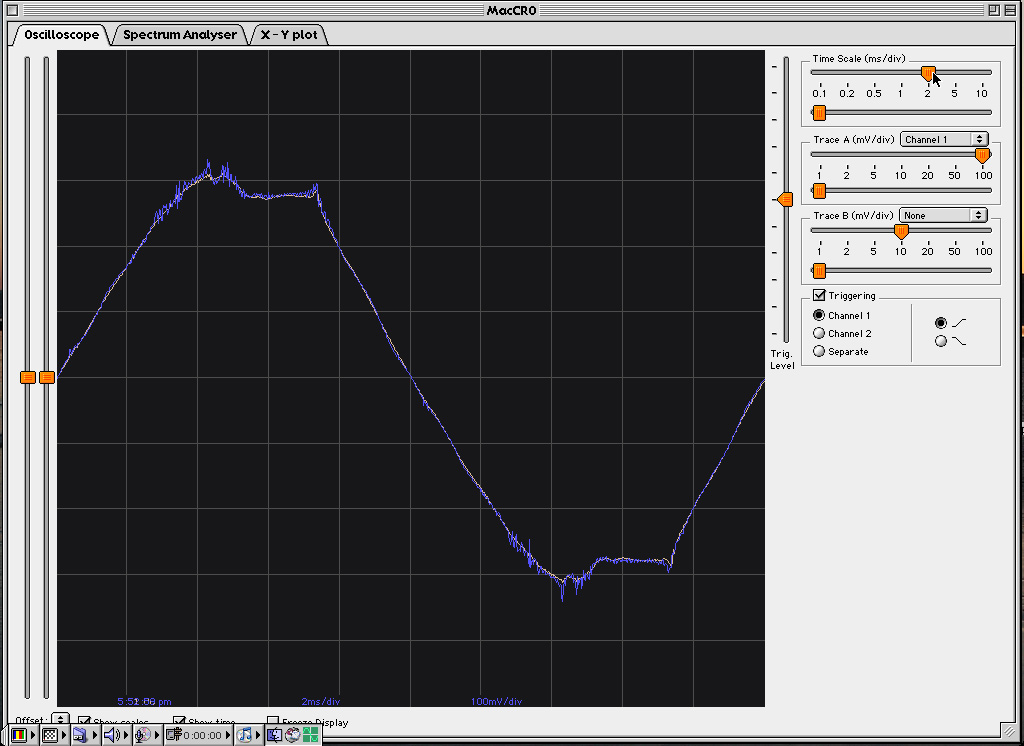This screenshot has width=1024, height=746.
Task: Open the Trace B None dropdown
Action: pos(942,215)
